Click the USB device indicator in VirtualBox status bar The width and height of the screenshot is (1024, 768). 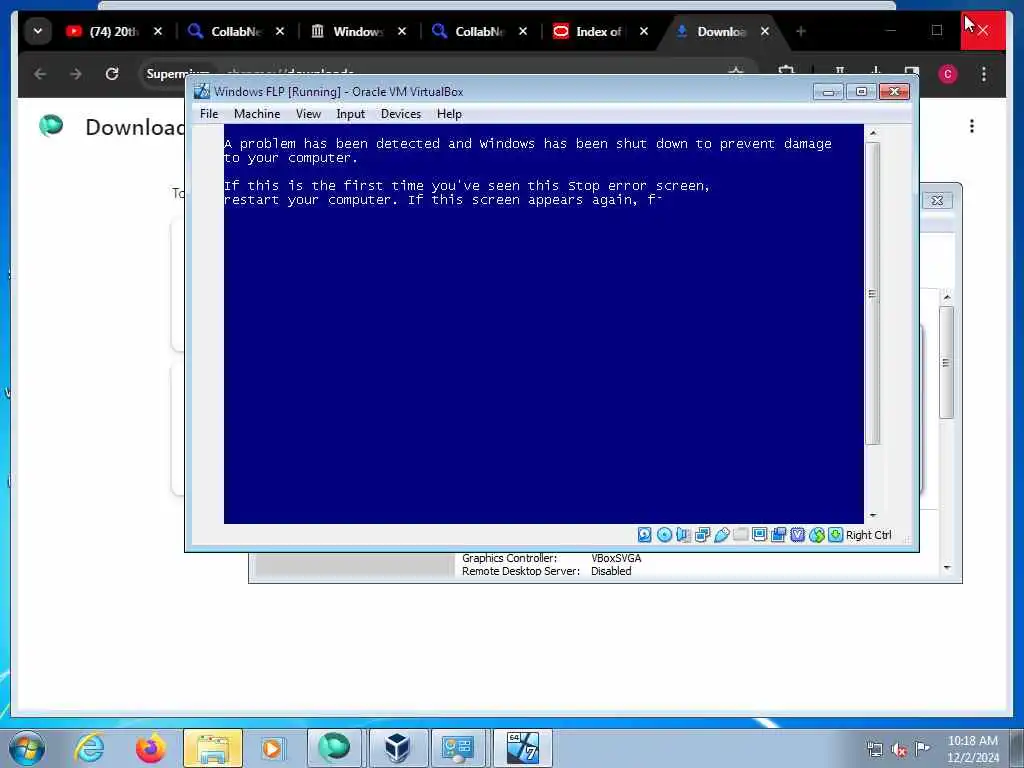click(x=722, y=535)
